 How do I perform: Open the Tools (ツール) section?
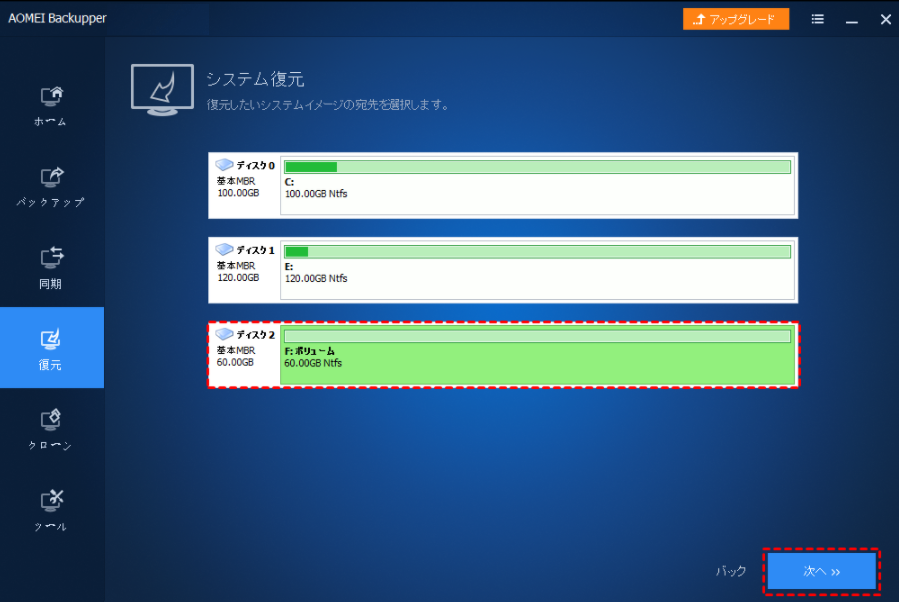click(51, 510)
